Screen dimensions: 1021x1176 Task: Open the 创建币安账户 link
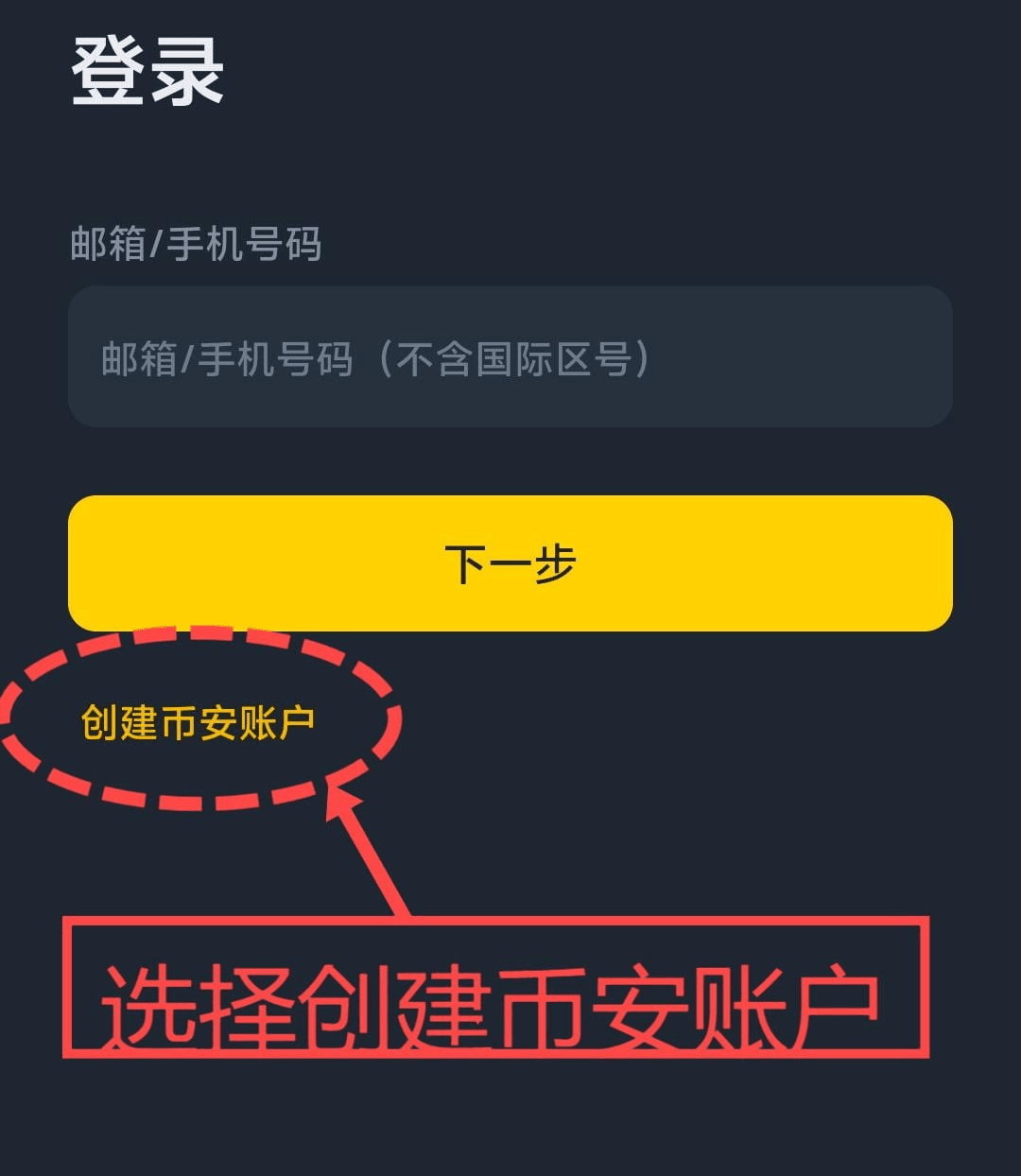click(198, 723)
